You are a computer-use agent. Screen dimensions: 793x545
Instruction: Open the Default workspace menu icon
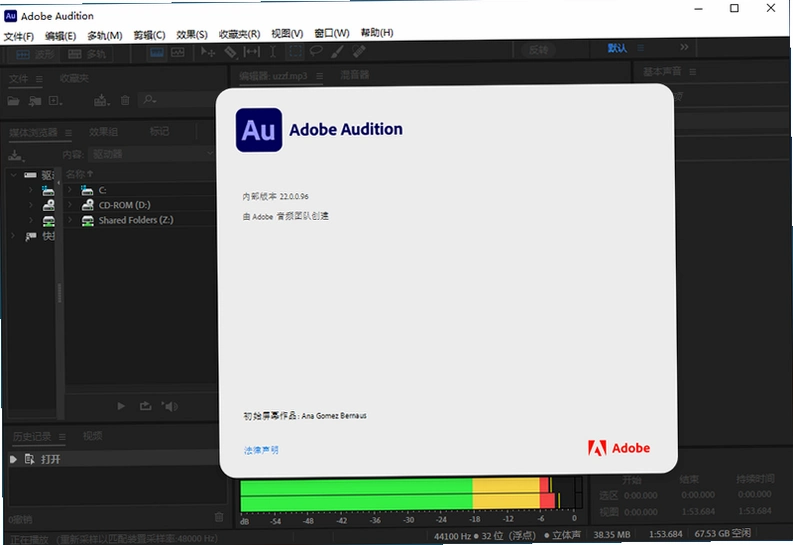tap(641, 48)
